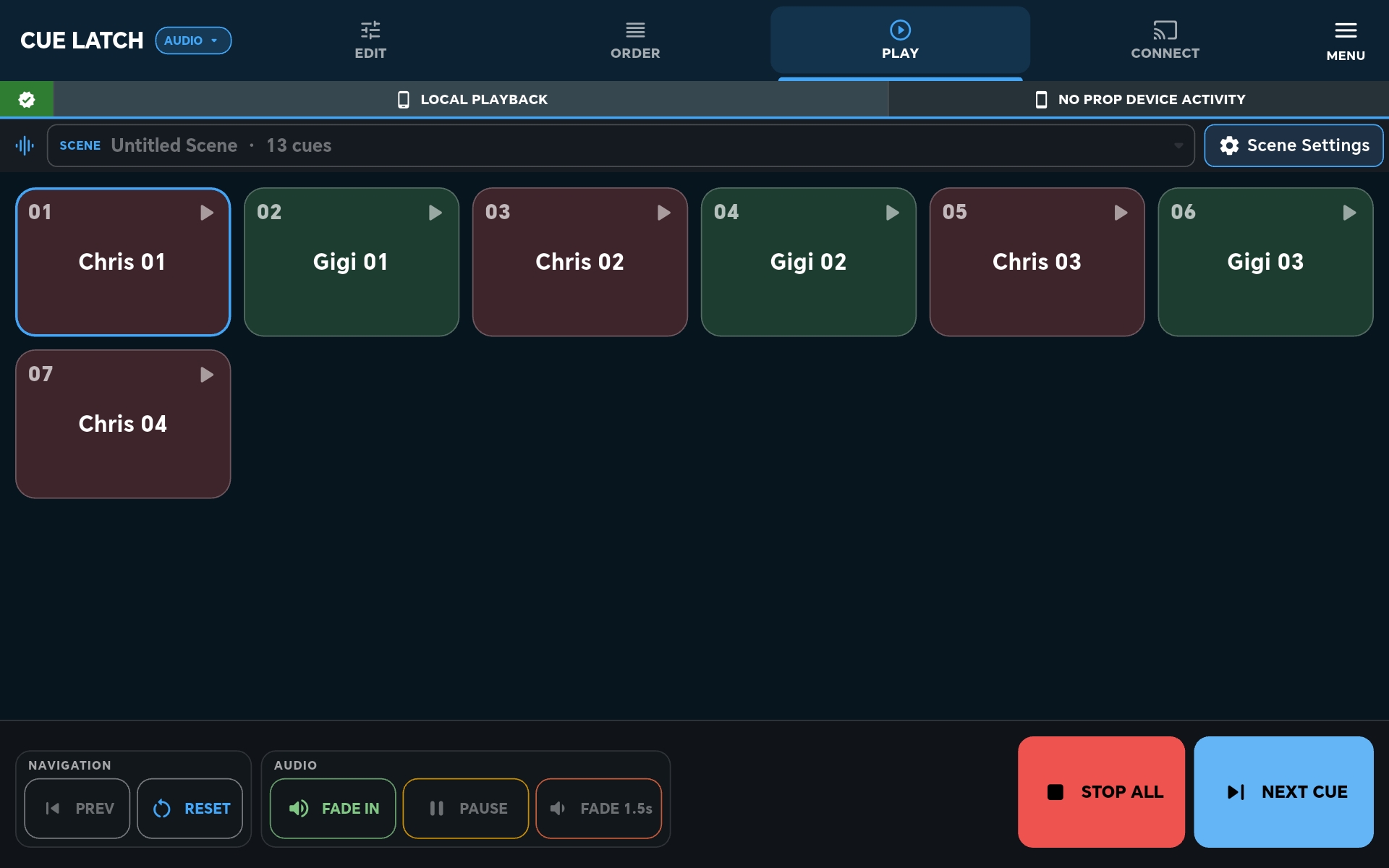Click the audio waveform icon beside the scene selector

[x=25, y=145]
